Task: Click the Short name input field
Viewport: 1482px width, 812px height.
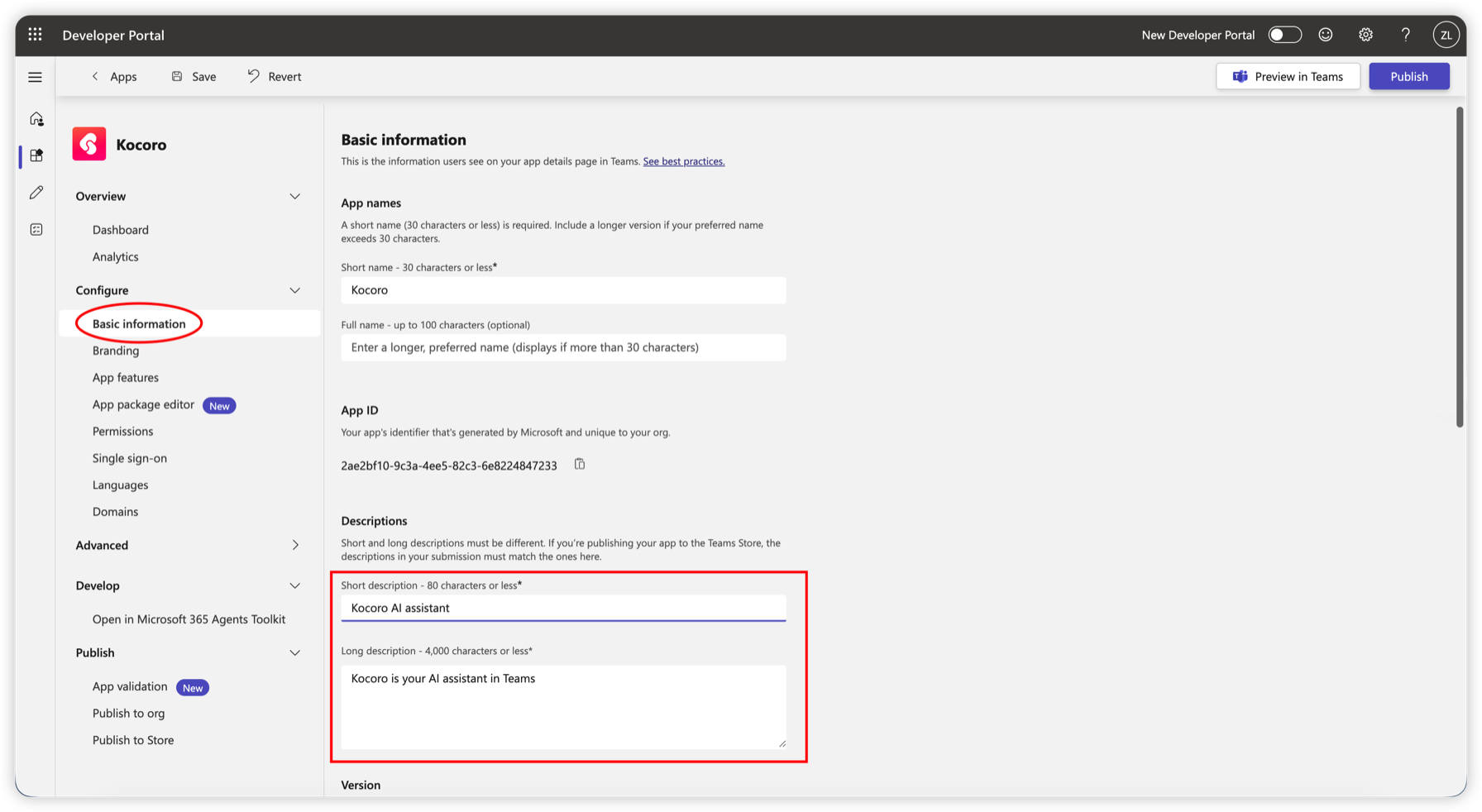Action: [x=563, y=290]
